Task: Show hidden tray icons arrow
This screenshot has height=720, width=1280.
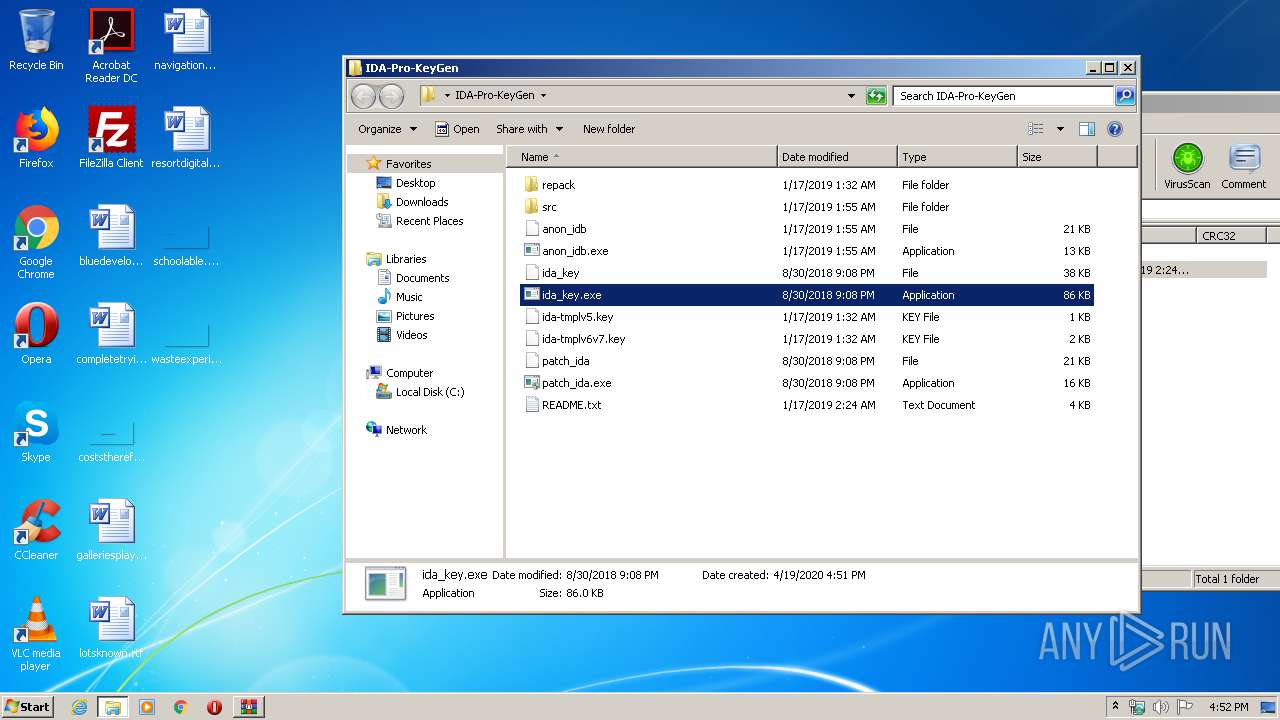Action: pos(1115,706)
